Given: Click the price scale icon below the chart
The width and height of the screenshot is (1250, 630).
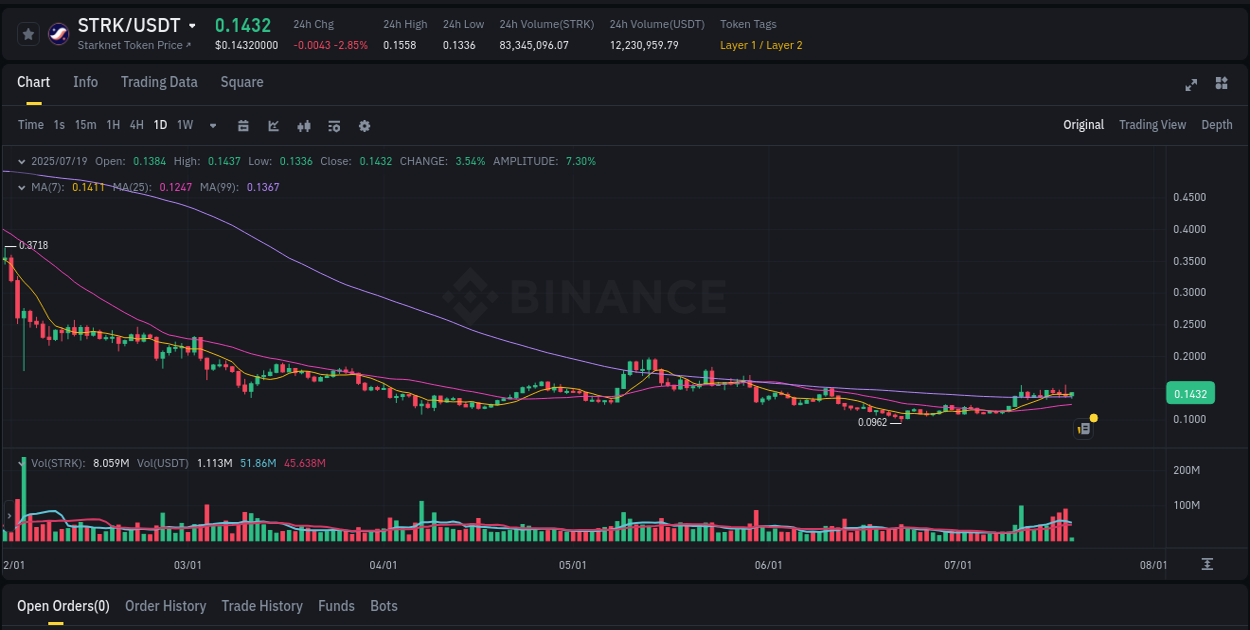Looking at the screenshot, I should 1207,564.
